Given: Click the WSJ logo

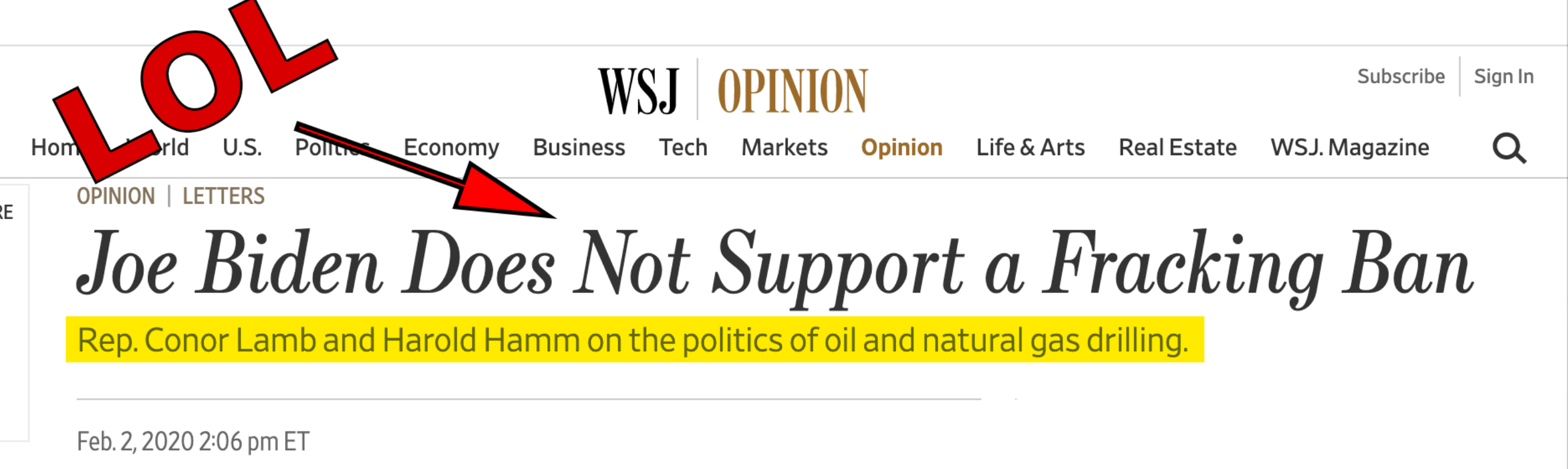Looking at the screenshot, I should (x=638, y=91).
